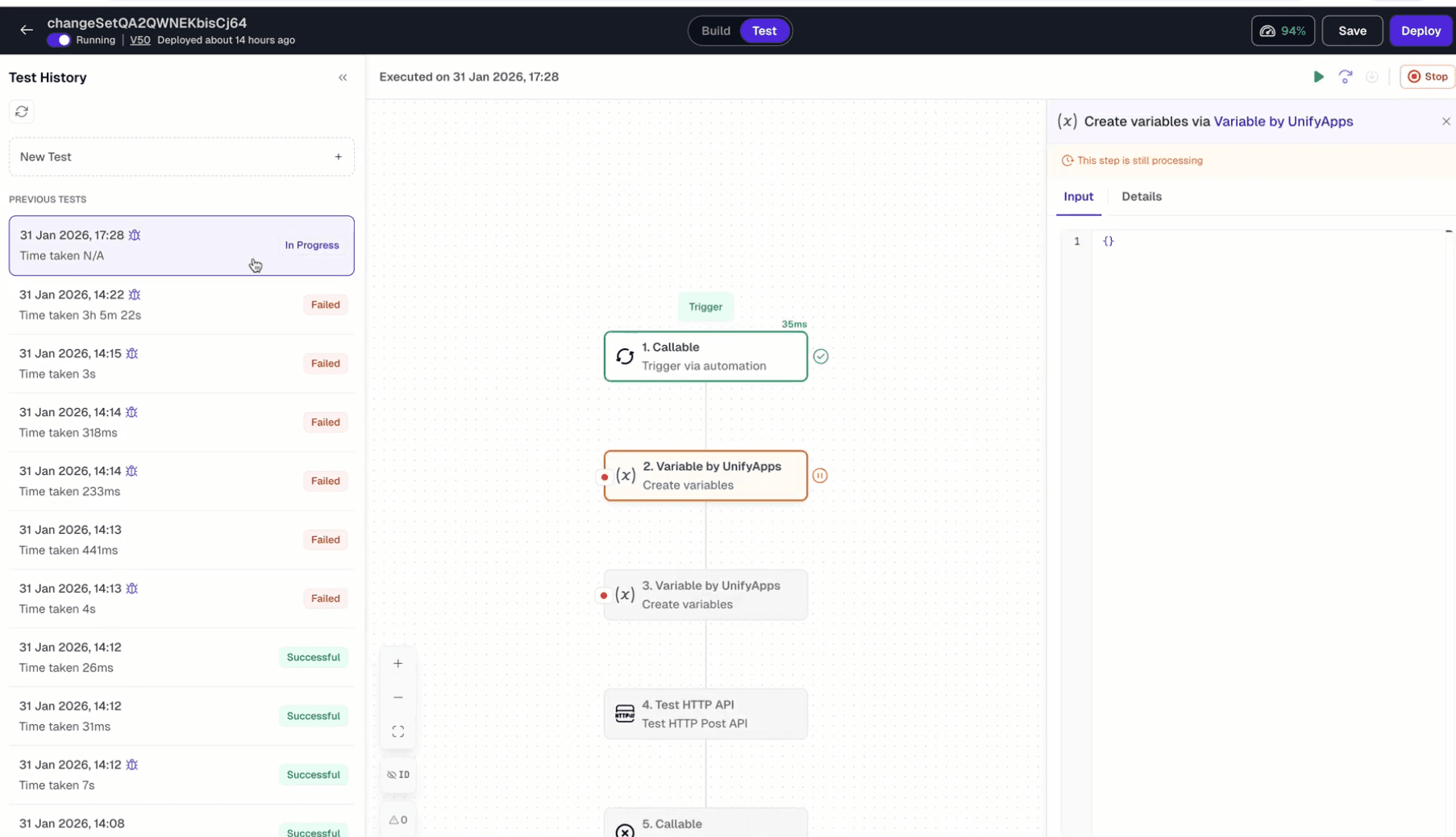The width and height of the screenshot is (1456, 837).
Task: Open the Details tab
Action: point(1141,197)
